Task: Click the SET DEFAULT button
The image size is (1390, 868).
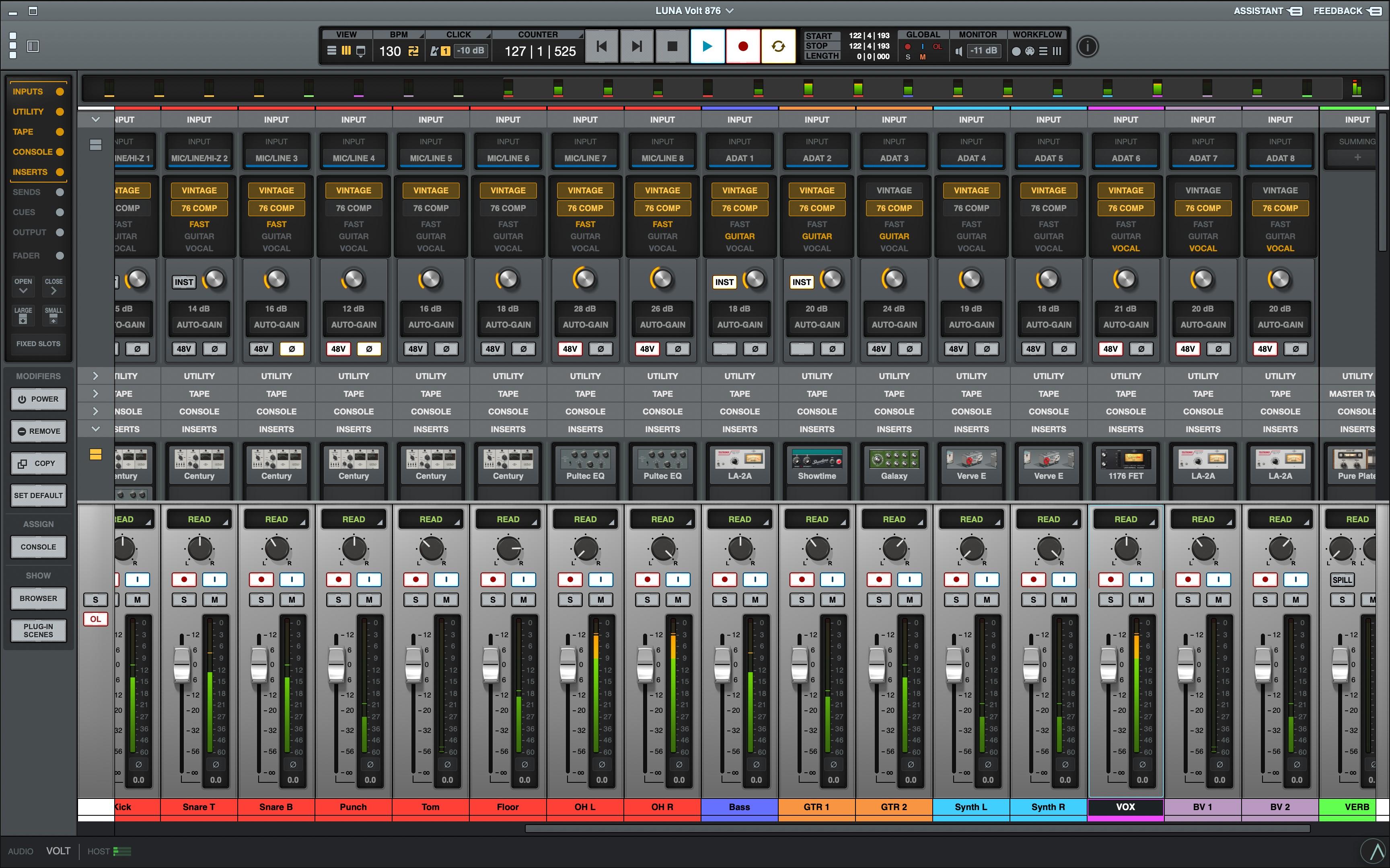Action: 39,495
